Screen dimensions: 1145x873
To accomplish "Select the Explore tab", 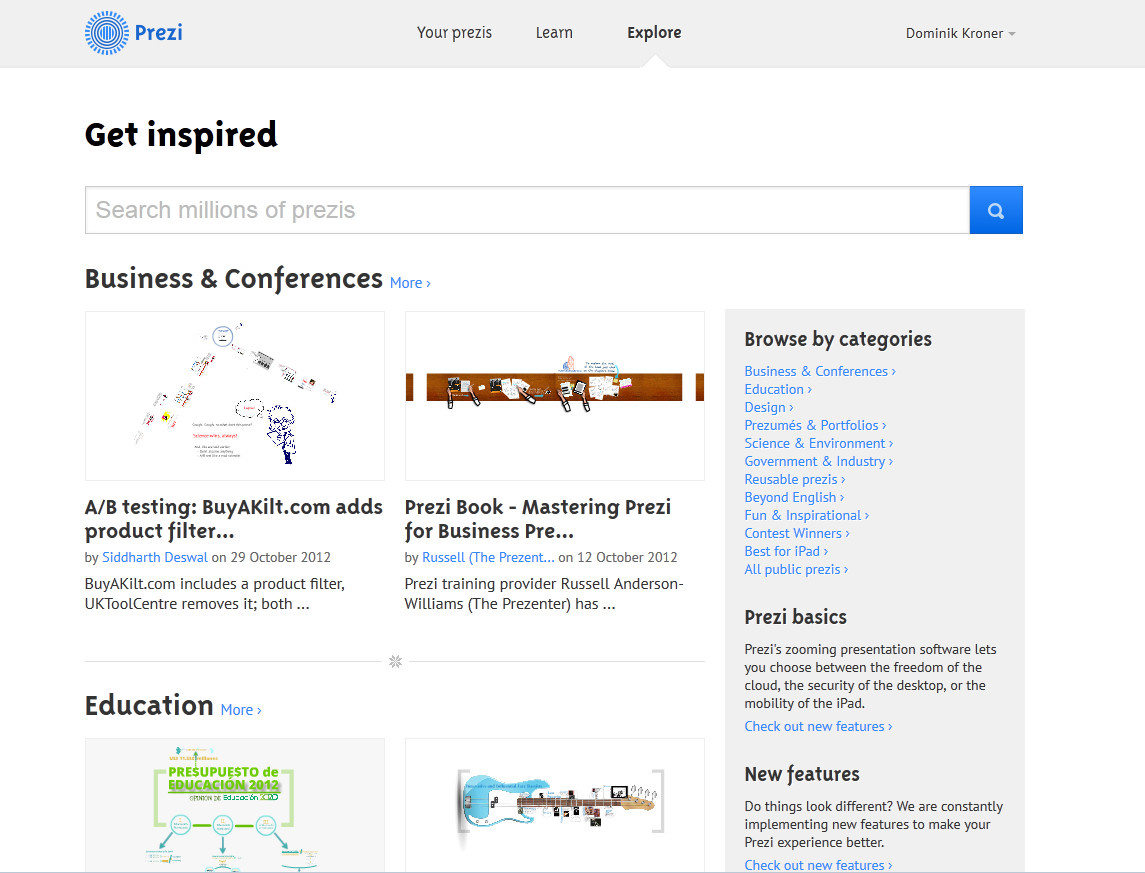I will click(x=654, y=33).
